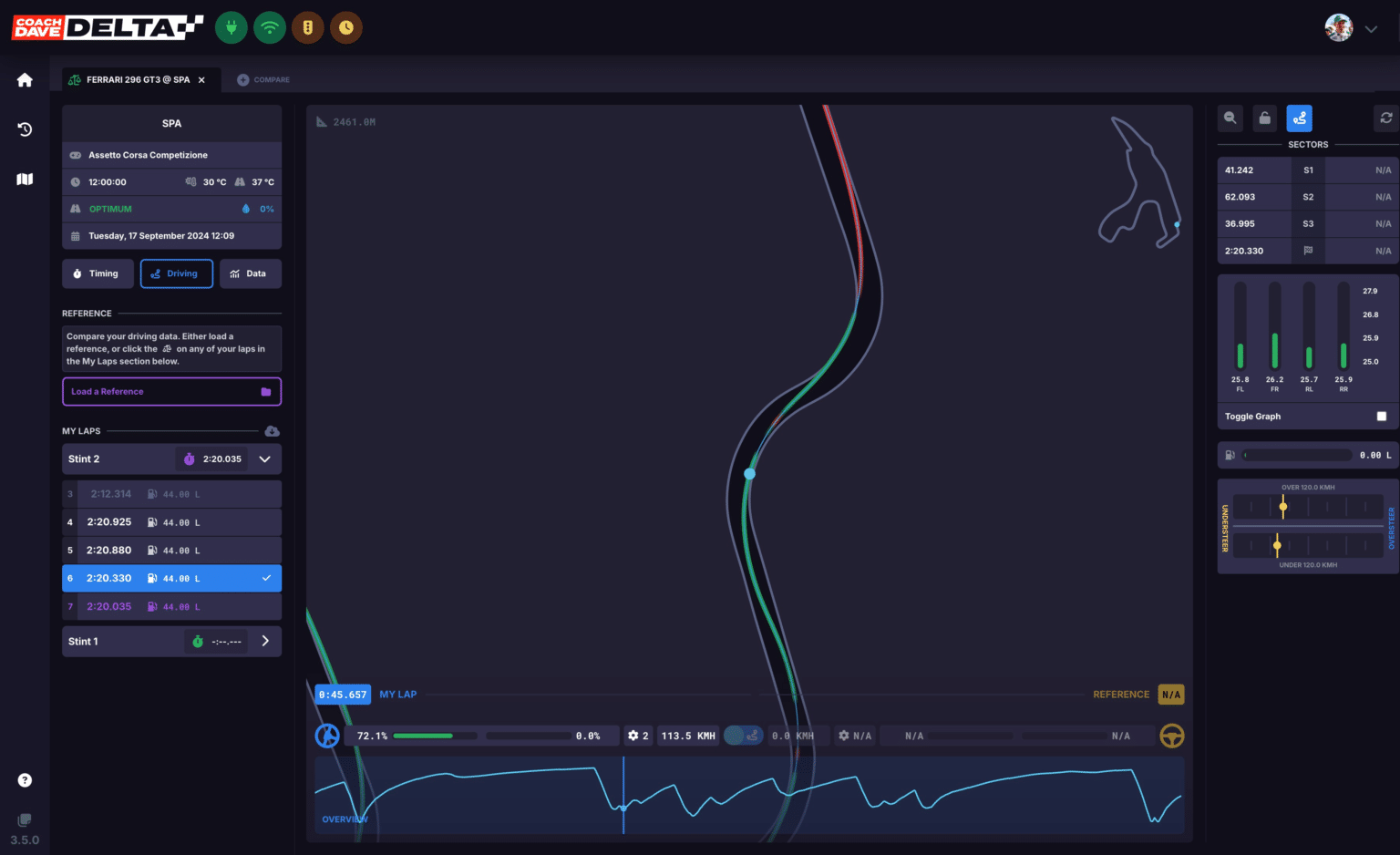Toggle the blue racing line view button
This screenshot has width=1400, height=855.
coord(1299,118)
